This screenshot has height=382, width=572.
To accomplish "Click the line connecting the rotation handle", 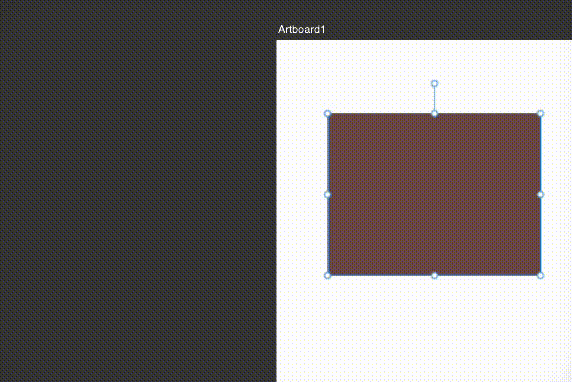I will coord(434,99).
